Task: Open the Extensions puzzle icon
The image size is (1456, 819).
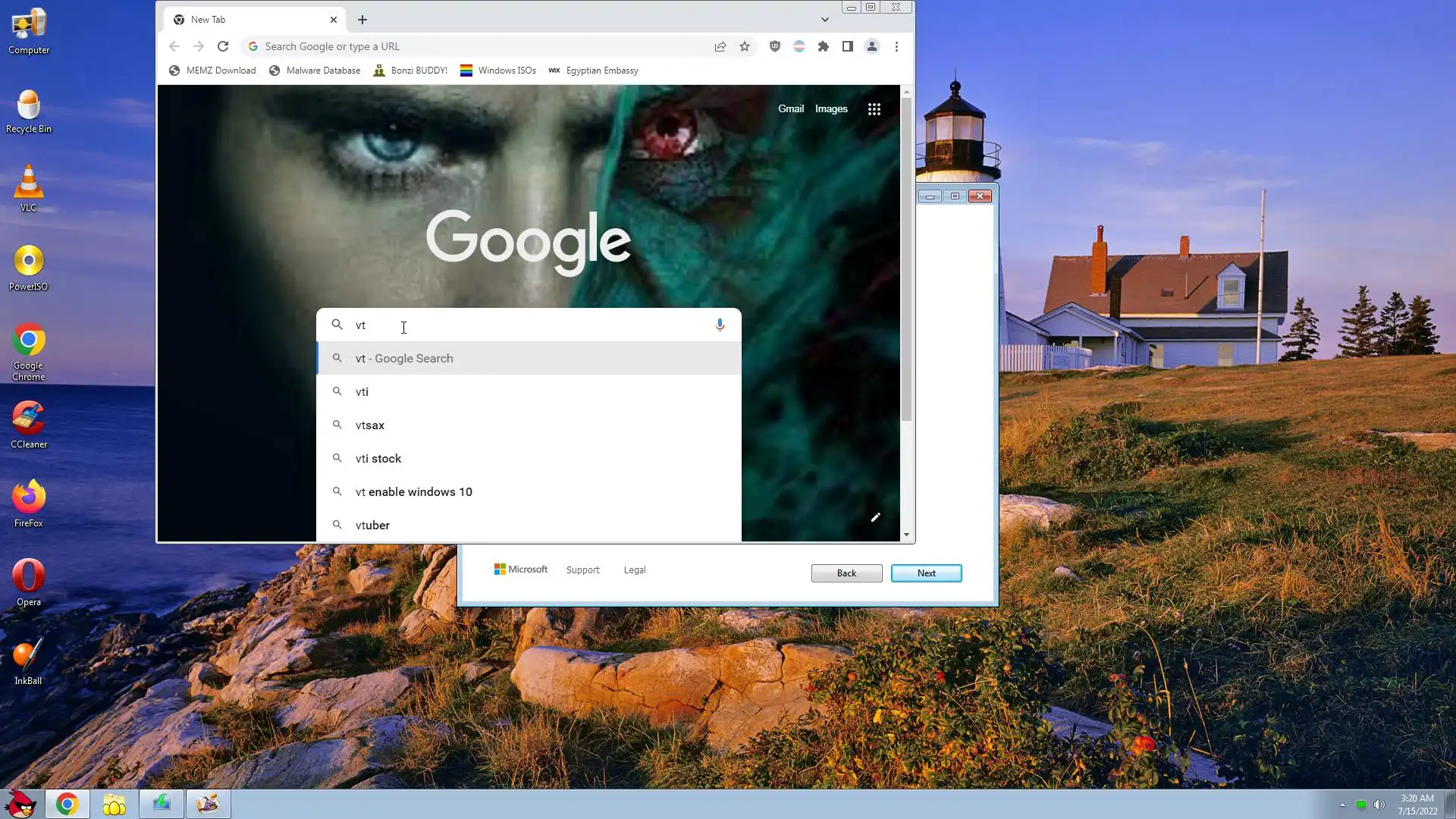Action: 824,46
